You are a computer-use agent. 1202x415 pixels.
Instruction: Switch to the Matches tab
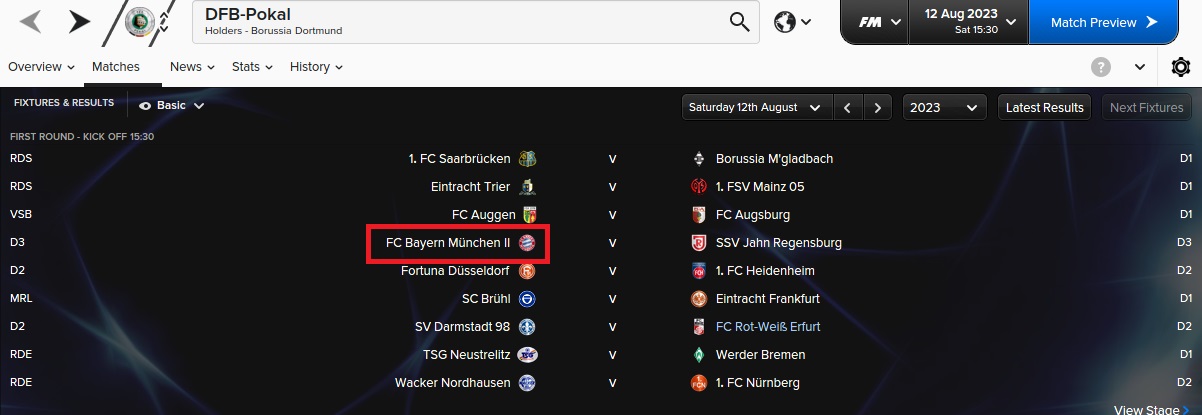coord(116,67)
